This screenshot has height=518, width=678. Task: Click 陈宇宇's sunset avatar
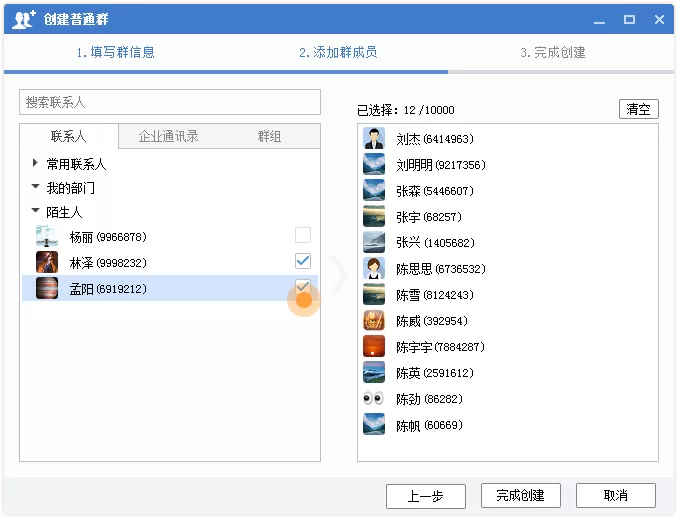[374, 346]
